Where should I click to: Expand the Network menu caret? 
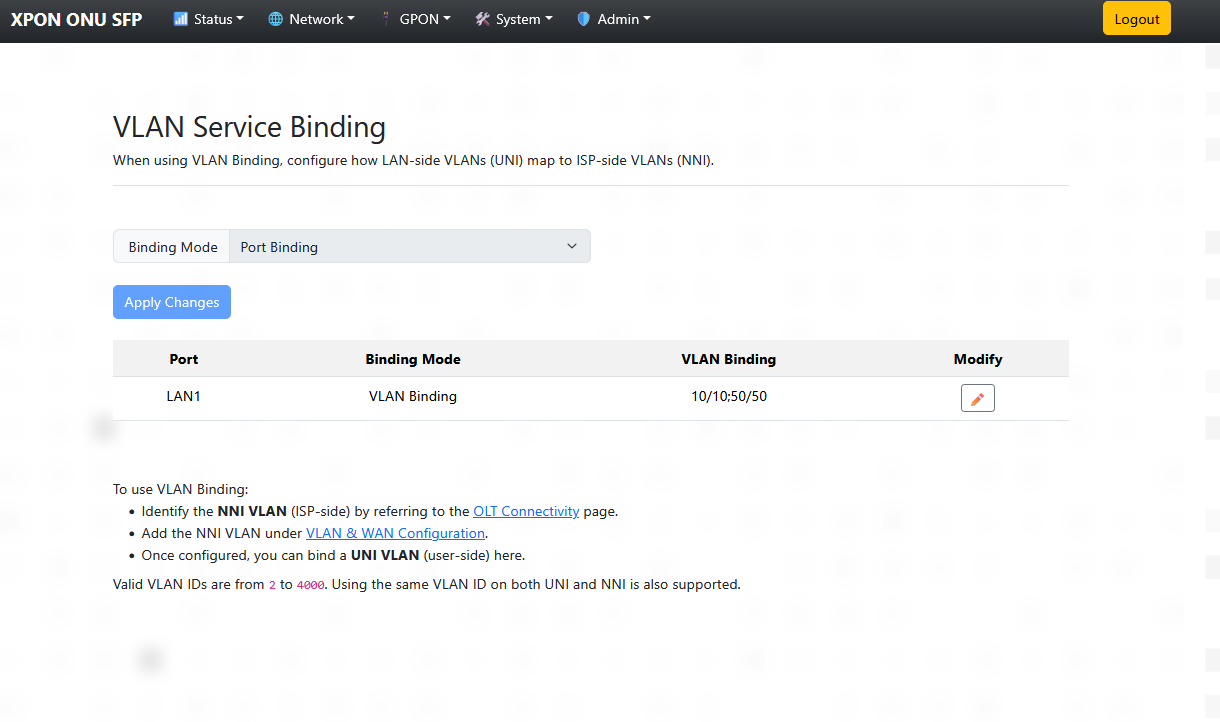(351, 19)
